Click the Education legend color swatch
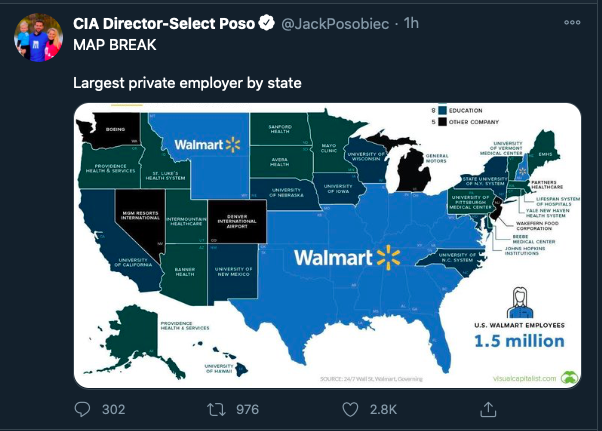The width and height of the screenshot is (602, 431). click(443, 109)
